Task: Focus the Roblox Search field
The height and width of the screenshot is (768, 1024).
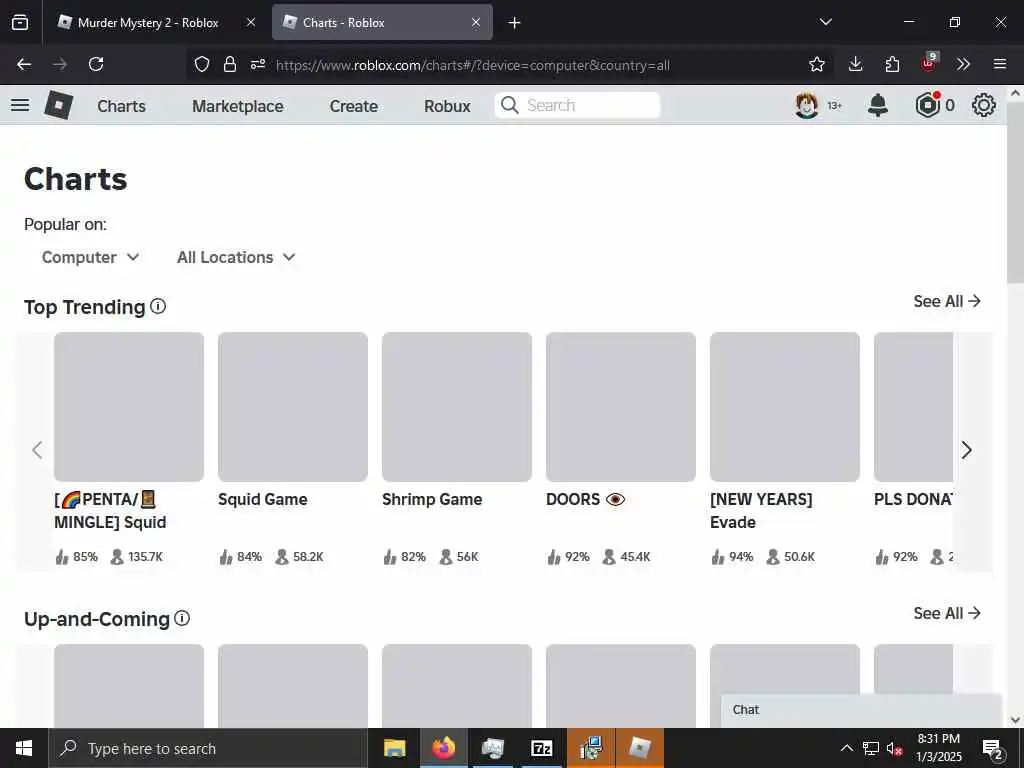Action: (577, 105)
